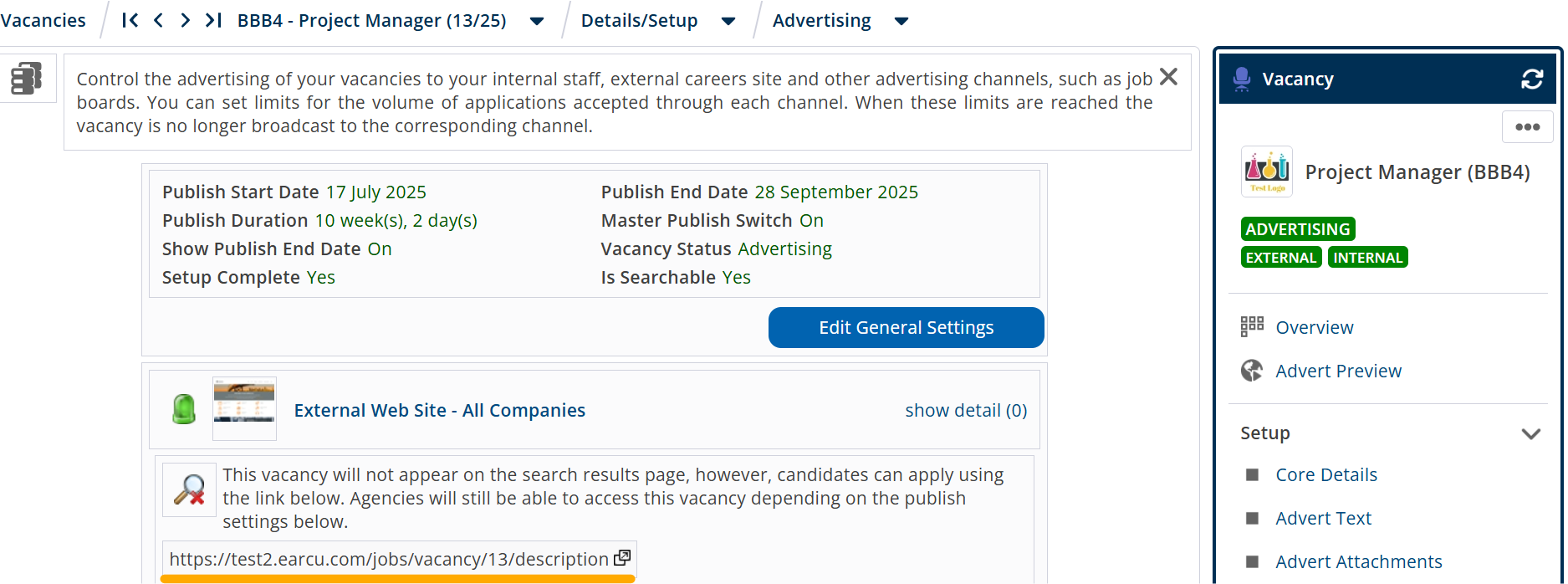Image resolution: width=1568 pixels, height=584 pixels.
Task: Open vacancy URL external link icon
Action: 622,558
